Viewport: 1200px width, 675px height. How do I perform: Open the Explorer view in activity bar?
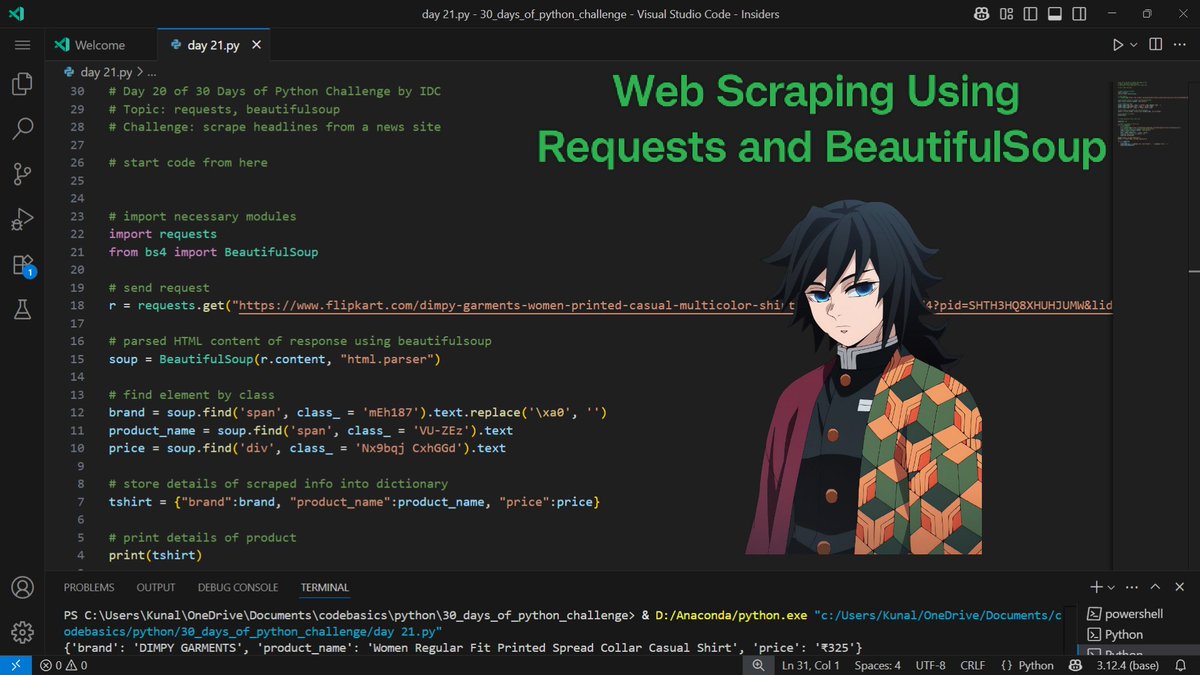[22, 84]
